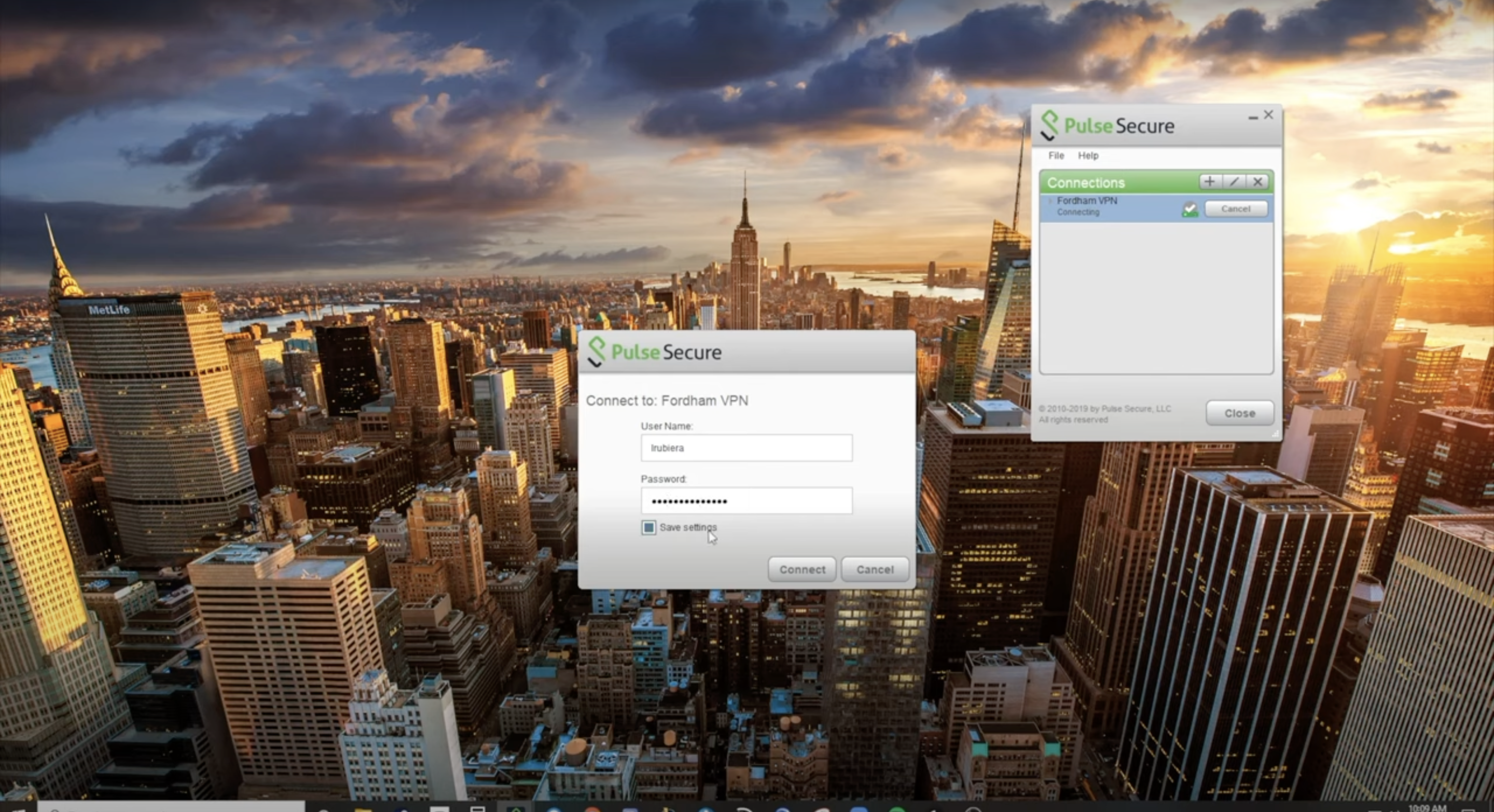Screen dimensions: 1494x812
Task: Toggle the Save settings checkbox
Action: point(648,527)
